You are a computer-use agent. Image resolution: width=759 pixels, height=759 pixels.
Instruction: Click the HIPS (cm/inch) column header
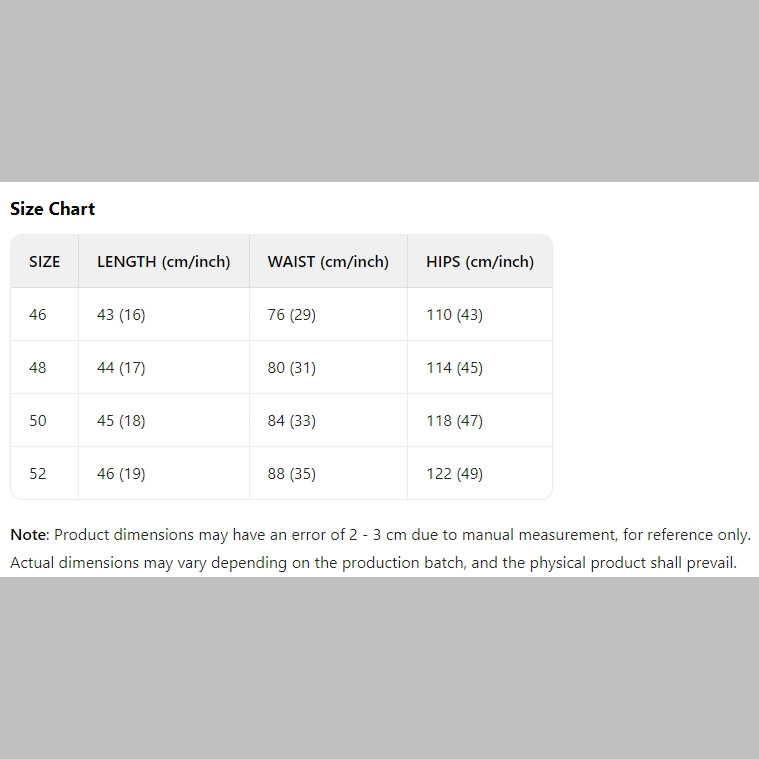click(480, 262)
